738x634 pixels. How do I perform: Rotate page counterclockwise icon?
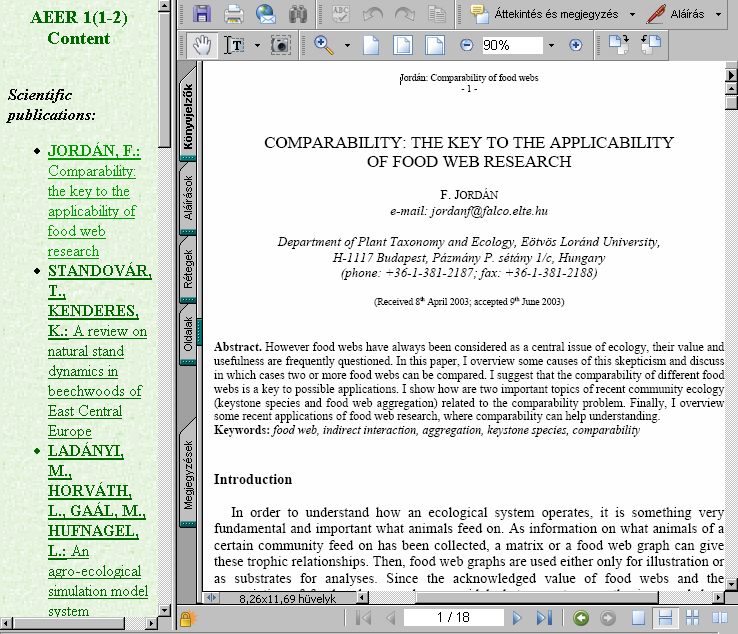[x=651, y=44]
